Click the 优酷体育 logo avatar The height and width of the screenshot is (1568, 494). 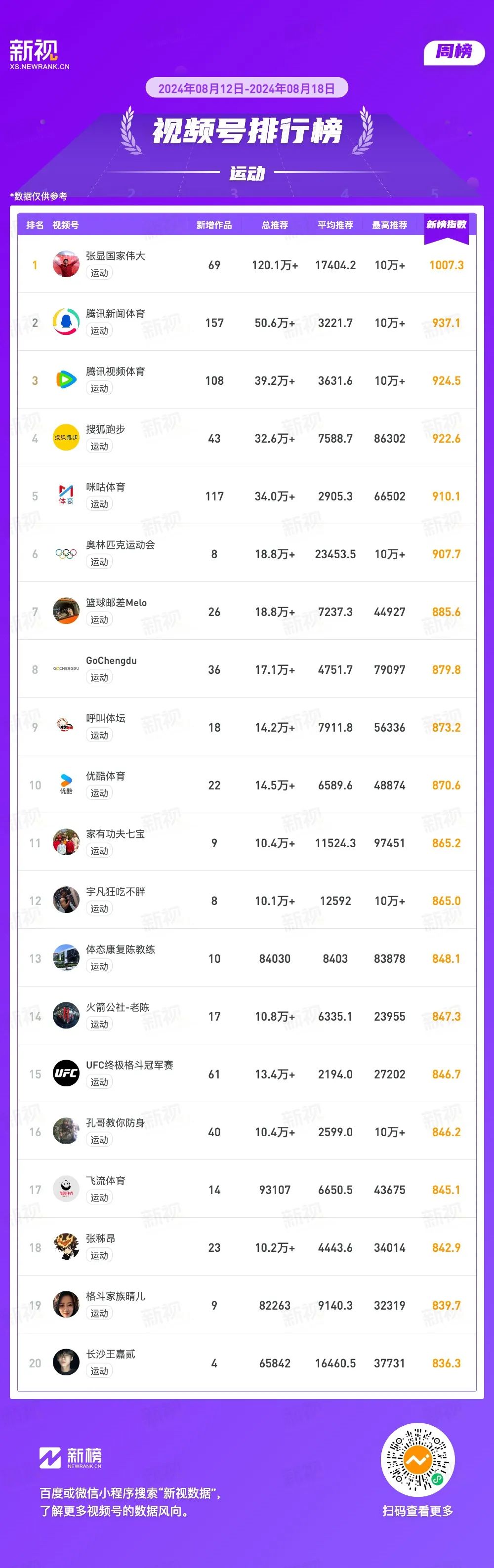click(x=66, y=784)
